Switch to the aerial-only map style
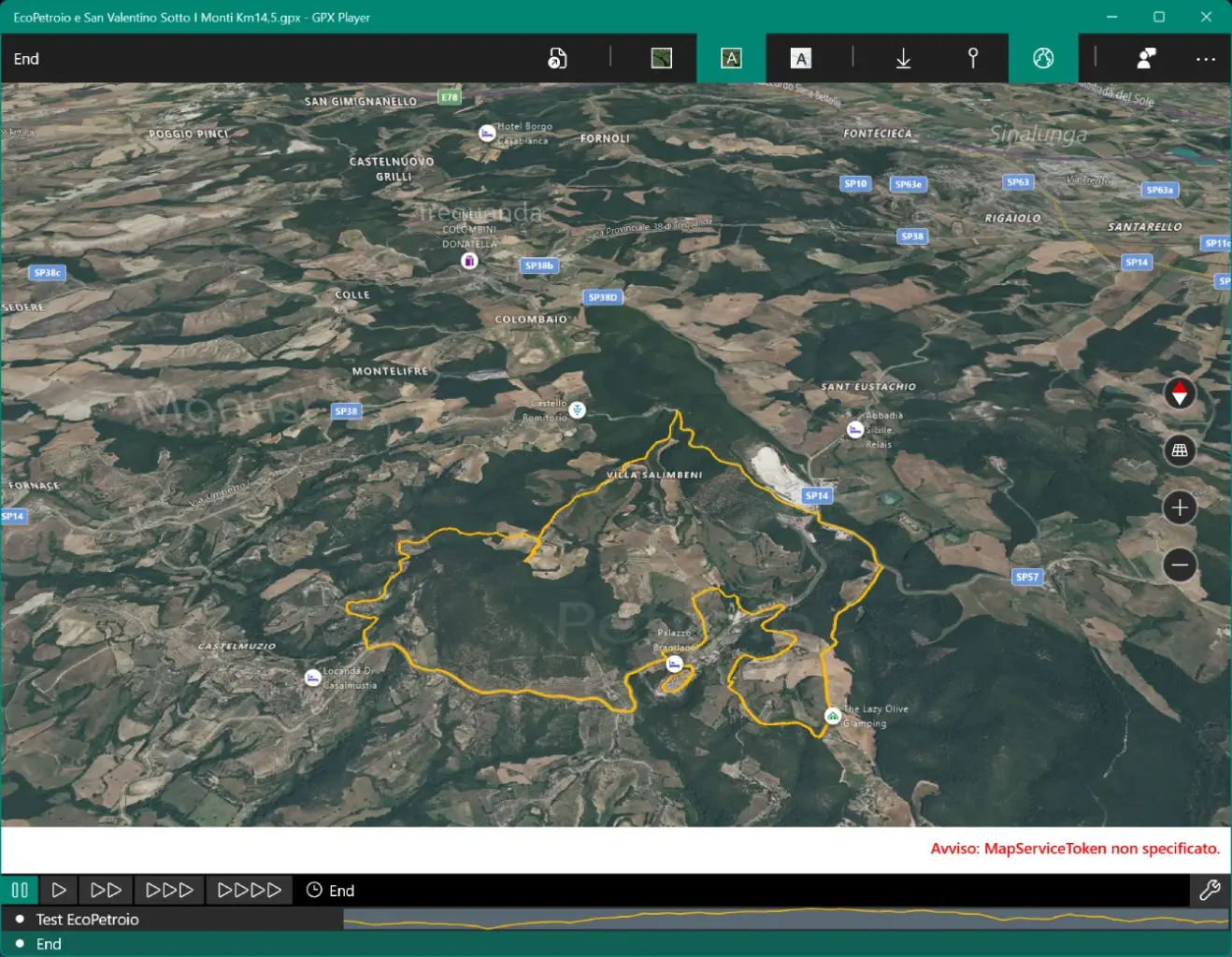The image size is (1232, 957). [x=662, y=59]
